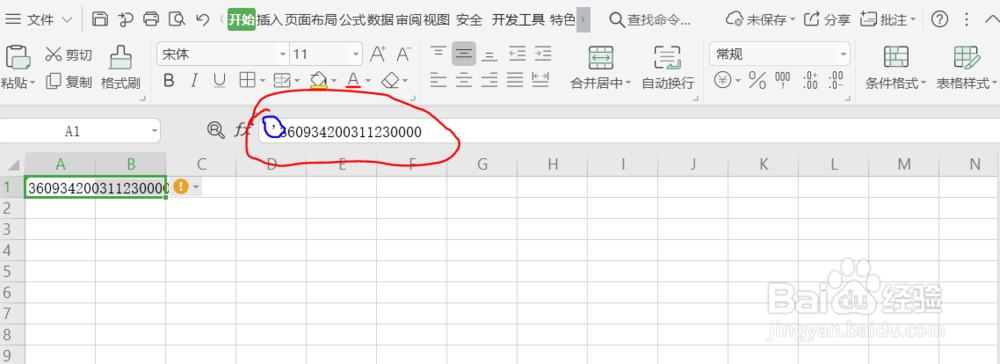Open currency format dropdown

click(739, 81)
